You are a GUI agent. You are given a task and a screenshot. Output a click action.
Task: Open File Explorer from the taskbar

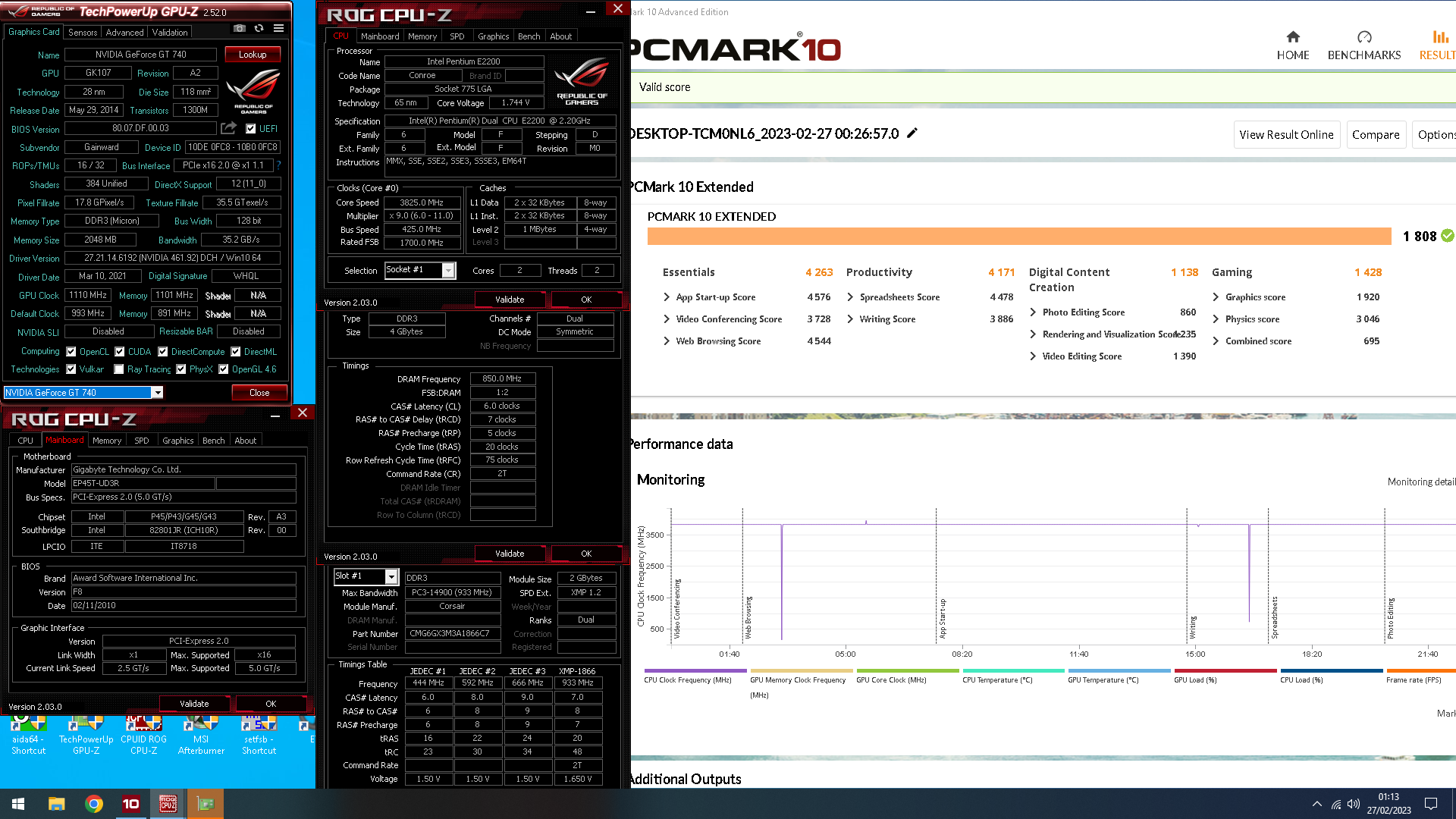[56, 804]
